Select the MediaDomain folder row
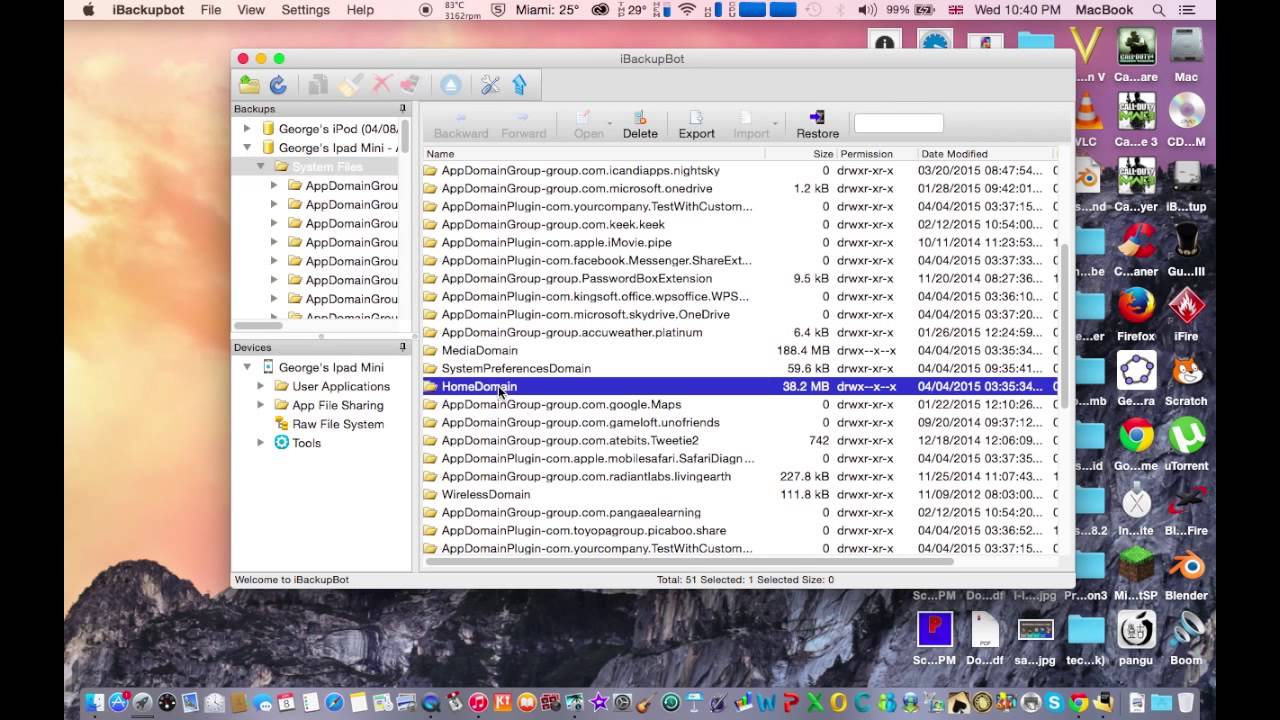1280x720 pixels. (740, 350)
